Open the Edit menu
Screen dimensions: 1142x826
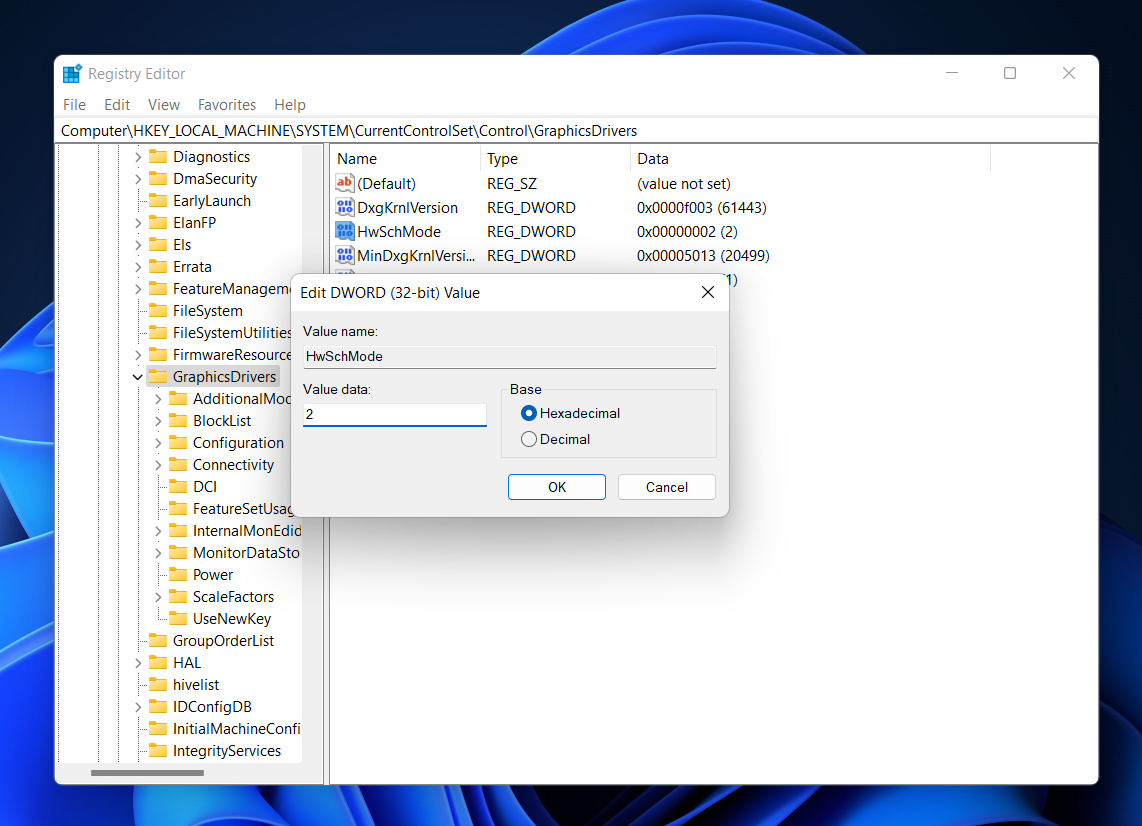(117, 104)
